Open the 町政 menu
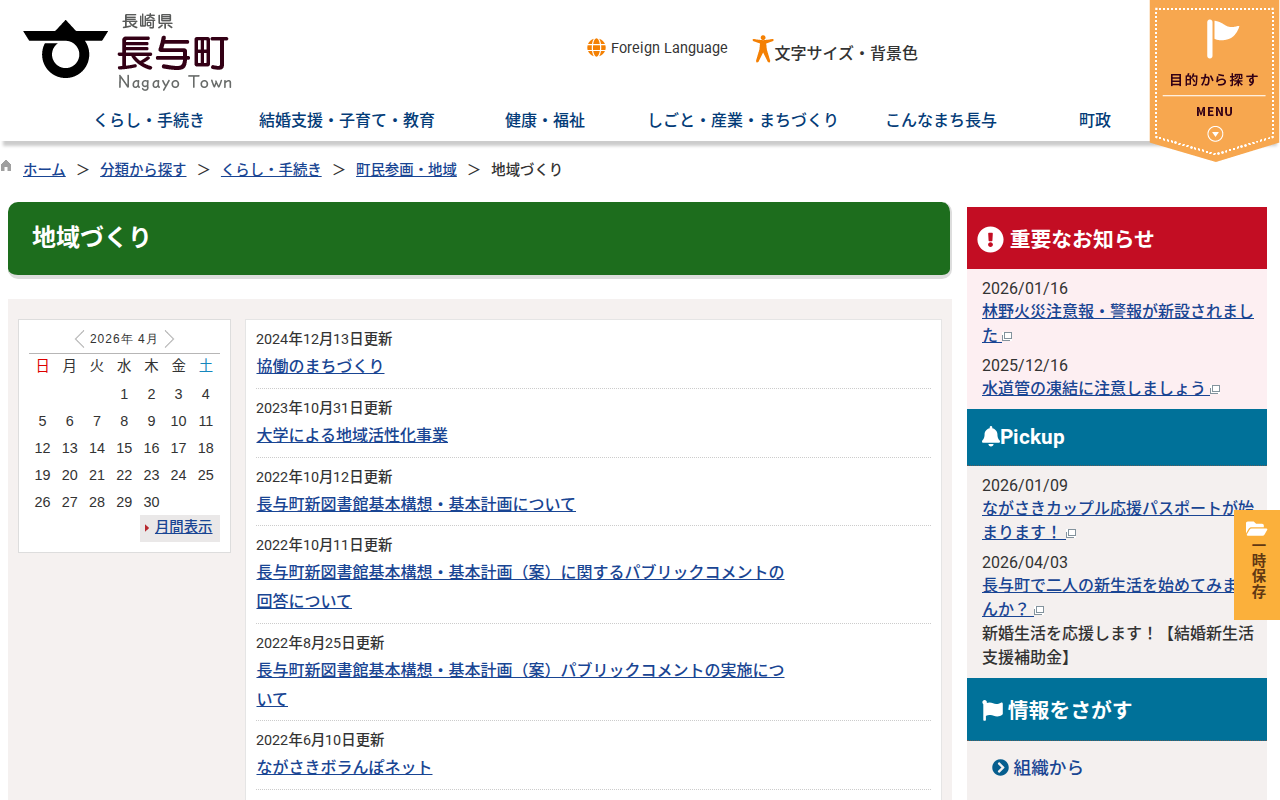 1095,121
